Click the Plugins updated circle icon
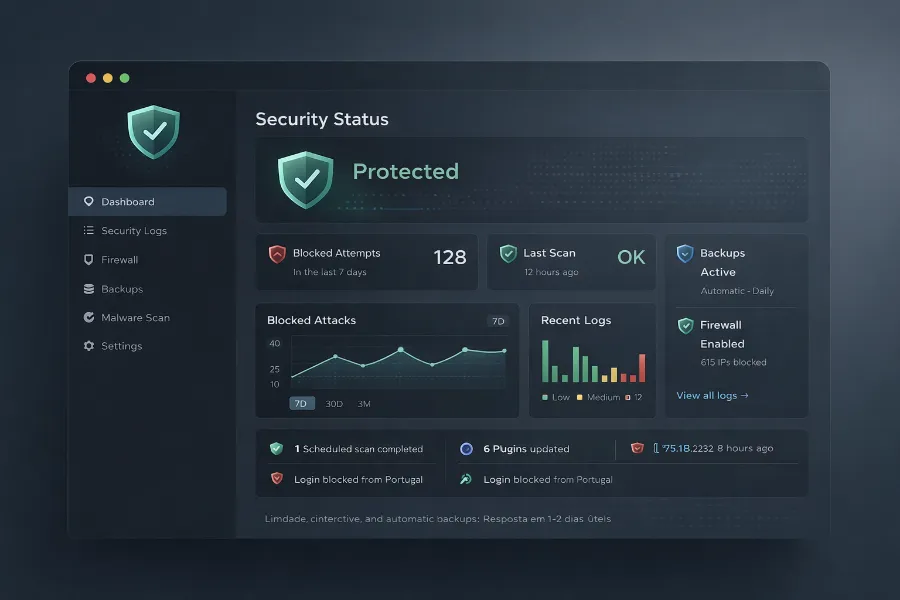 [x=466, y=449]
